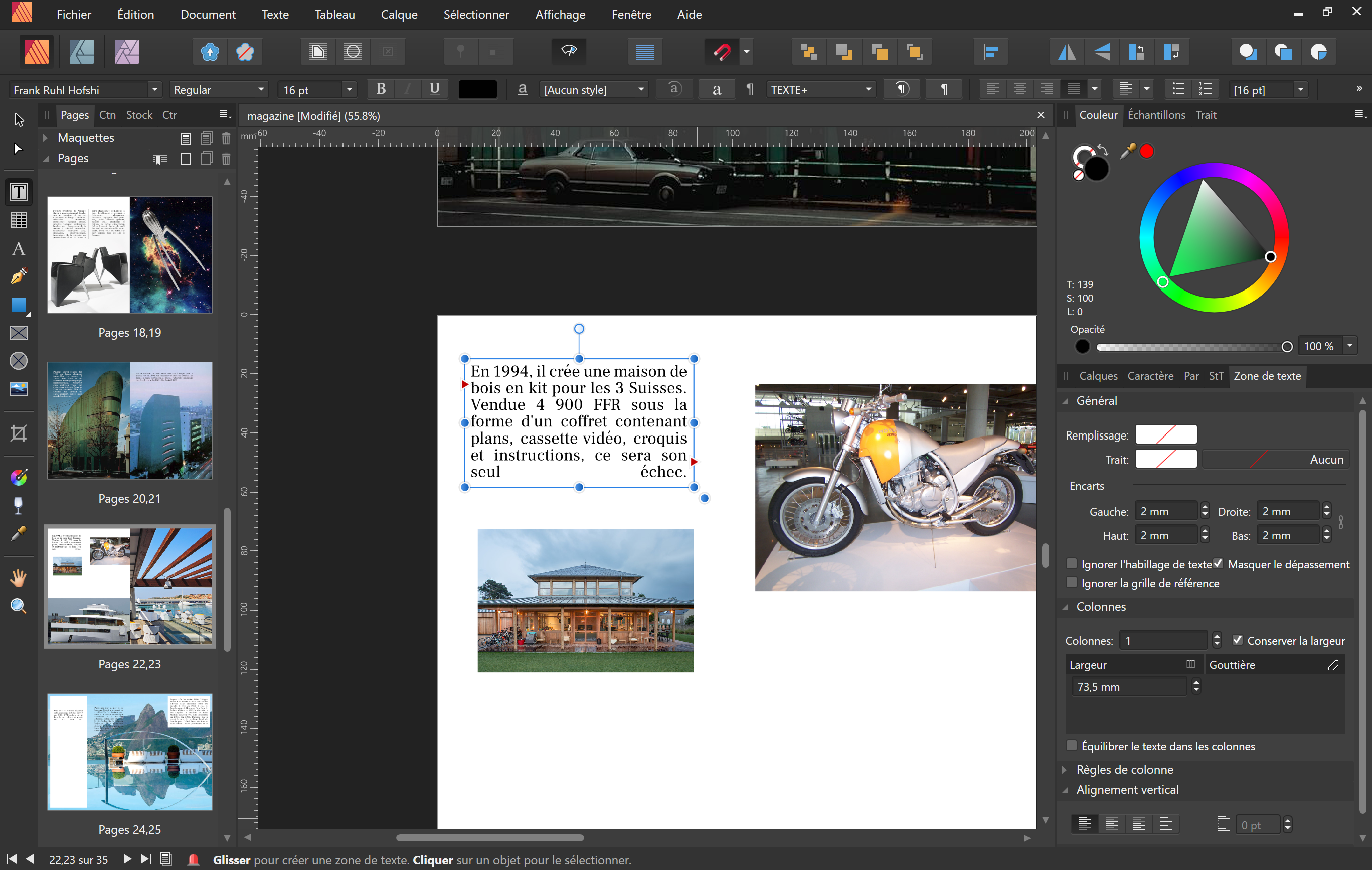Uncheck Masquer le dépassement

tap(1218, 564)
